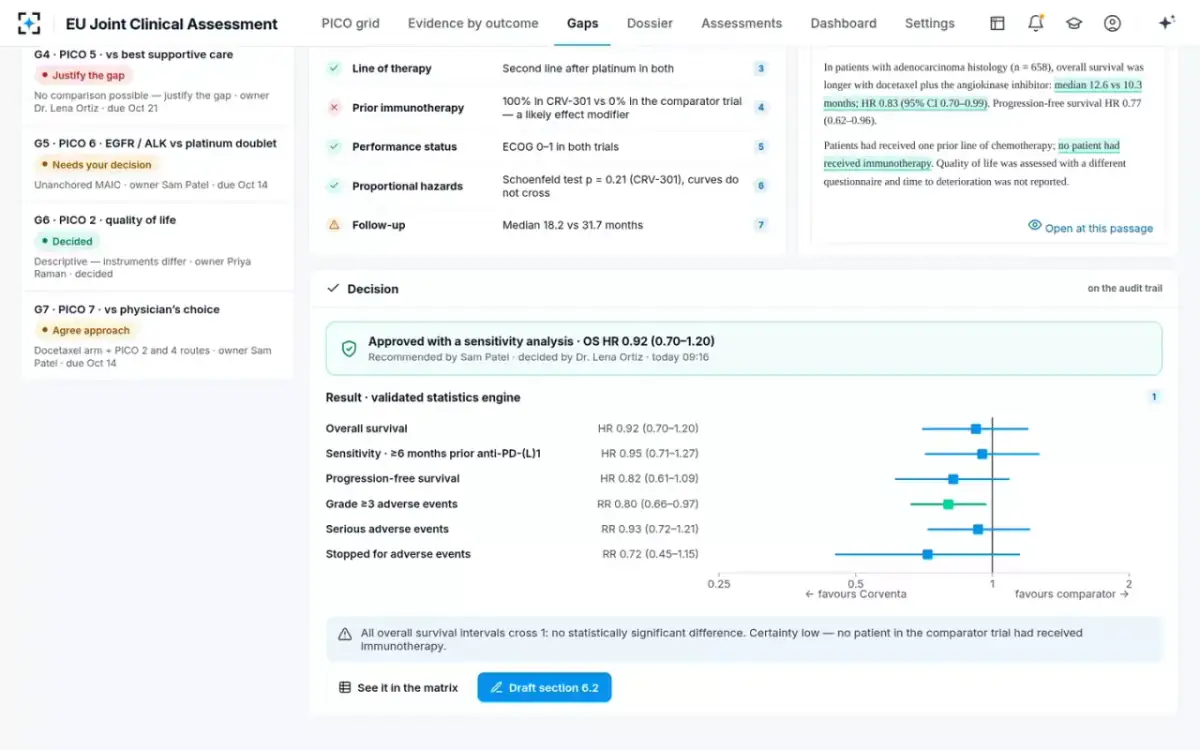Open the Evidence by outcome tab
This screenshot has height=750, width=1200.
[x=473, y=23]
